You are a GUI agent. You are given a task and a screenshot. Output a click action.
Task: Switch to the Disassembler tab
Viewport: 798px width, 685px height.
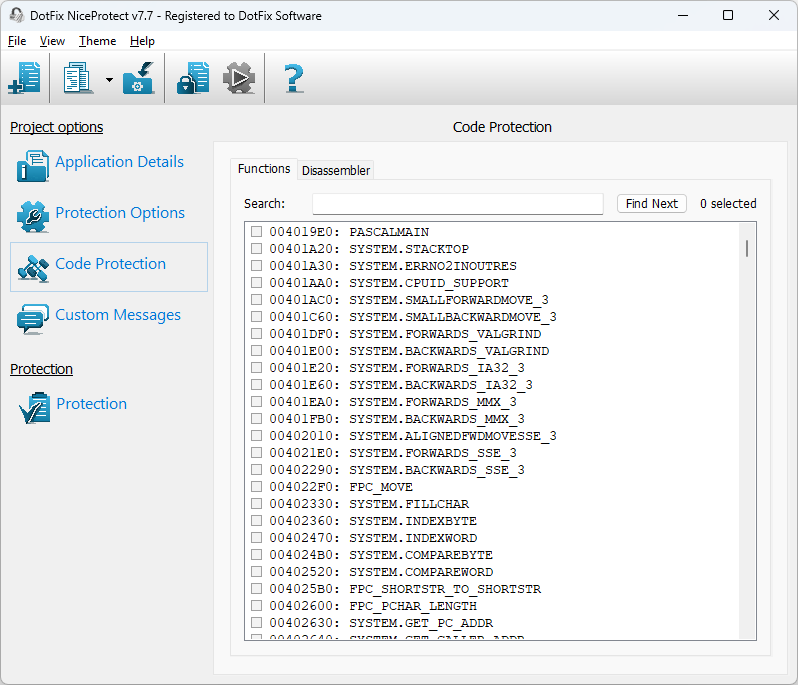pos(335,170)
